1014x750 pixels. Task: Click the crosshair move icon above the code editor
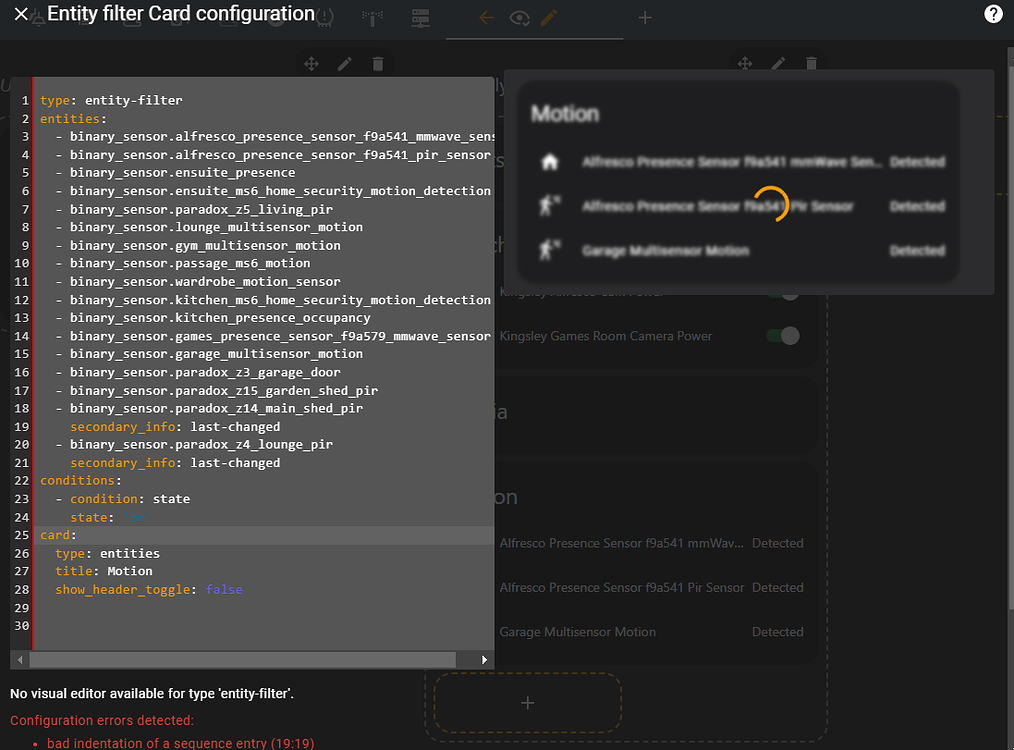click(x=311, y=63)
